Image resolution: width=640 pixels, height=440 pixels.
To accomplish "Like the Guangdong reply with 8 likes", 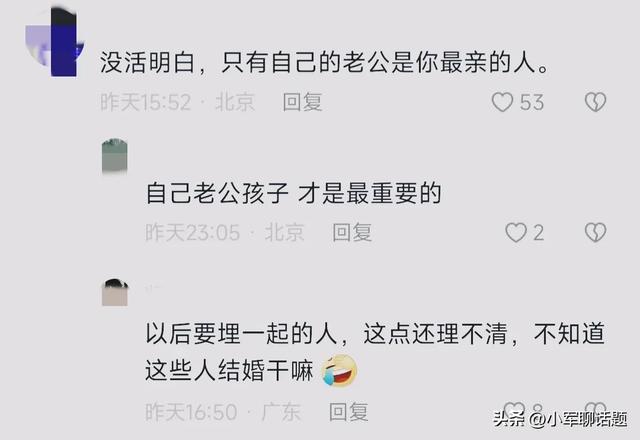I will tap(514, 410).
